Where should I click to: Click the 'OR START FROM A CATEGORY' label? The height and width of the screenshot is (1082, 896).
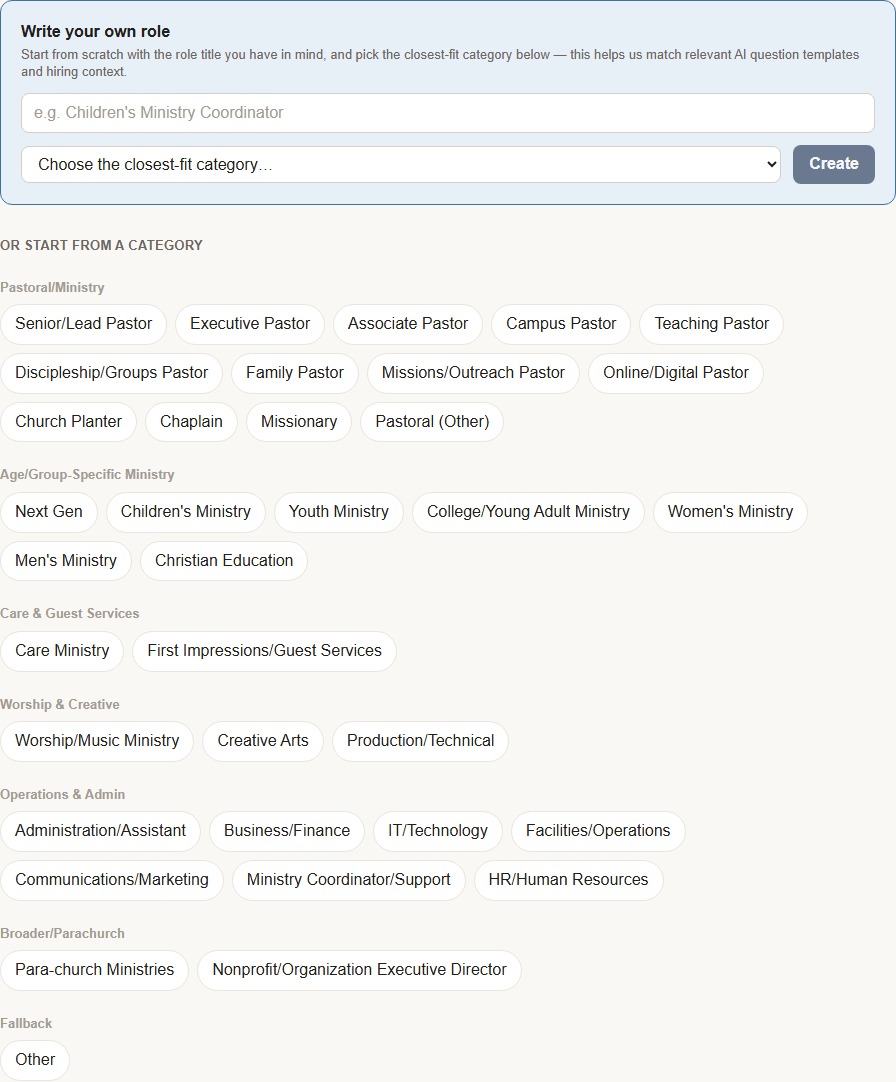pos(101,246)
